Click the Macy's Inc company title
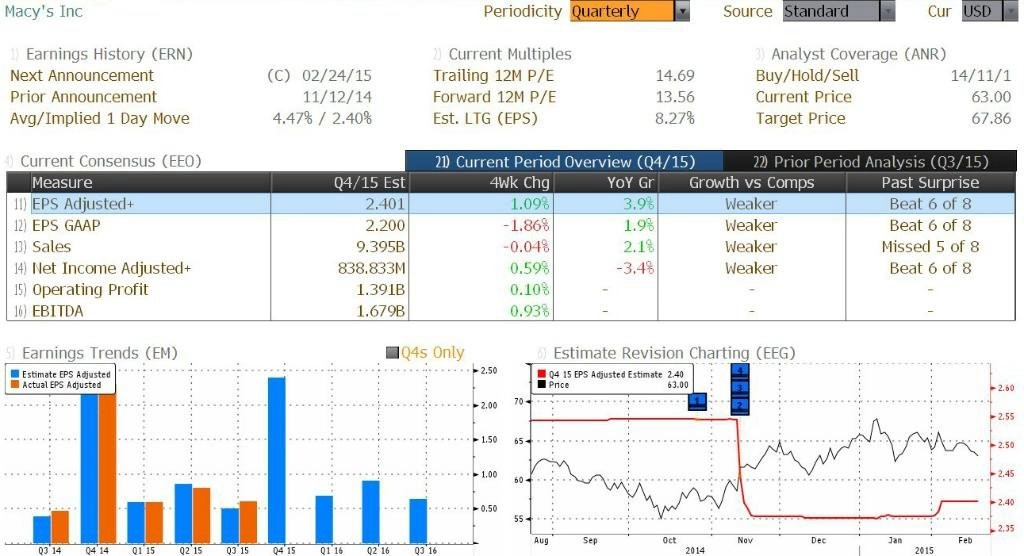The width and height of the screenshot is (1024, 556). 44,11
